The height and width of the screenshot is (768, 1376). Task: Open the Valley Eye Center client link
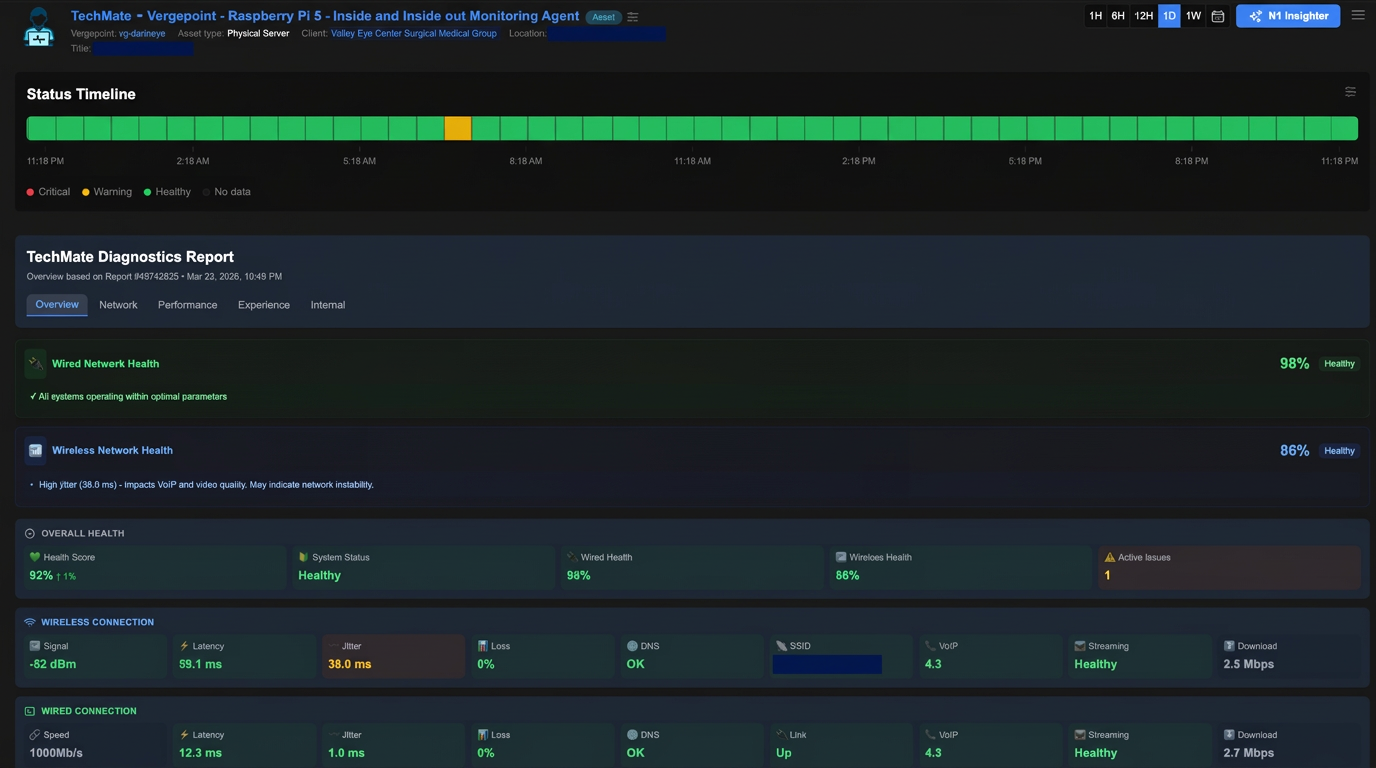pyautogui.click(x=413, y=33)
